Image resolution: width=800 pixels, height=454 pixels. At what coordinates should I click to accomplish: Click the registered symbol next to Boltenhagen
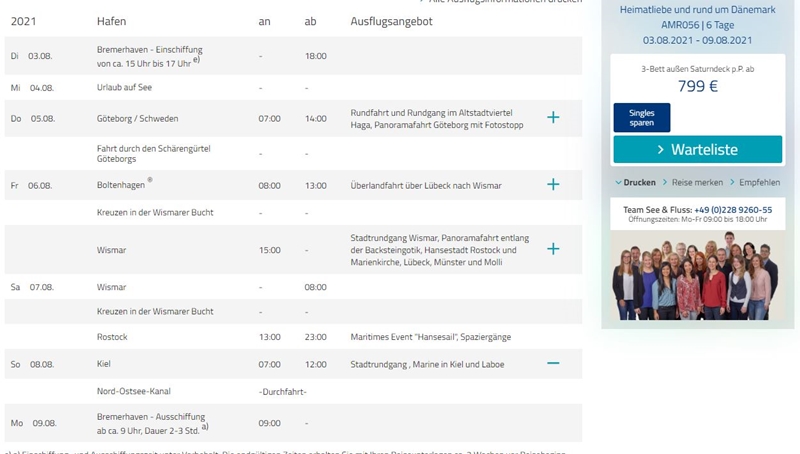(x=150, y=181)
